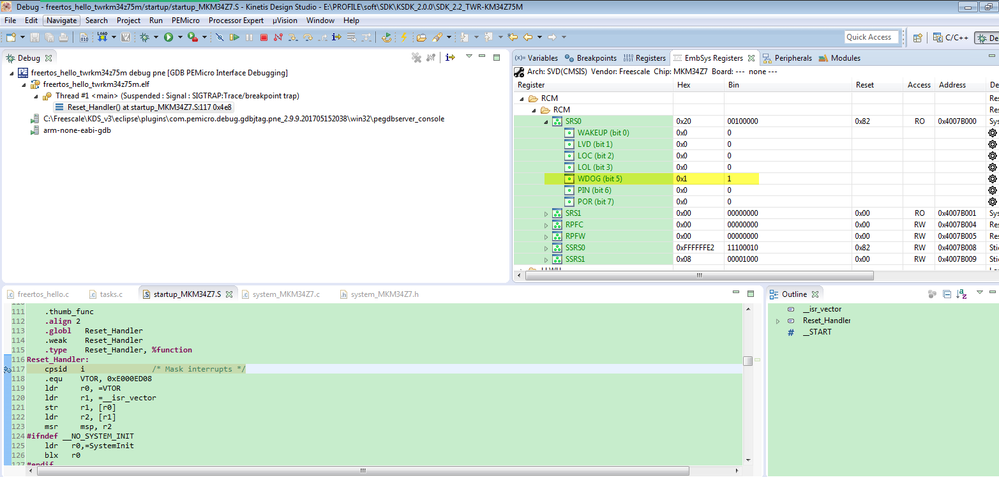
Task: Open the Navigate menu
Action: 62,20
